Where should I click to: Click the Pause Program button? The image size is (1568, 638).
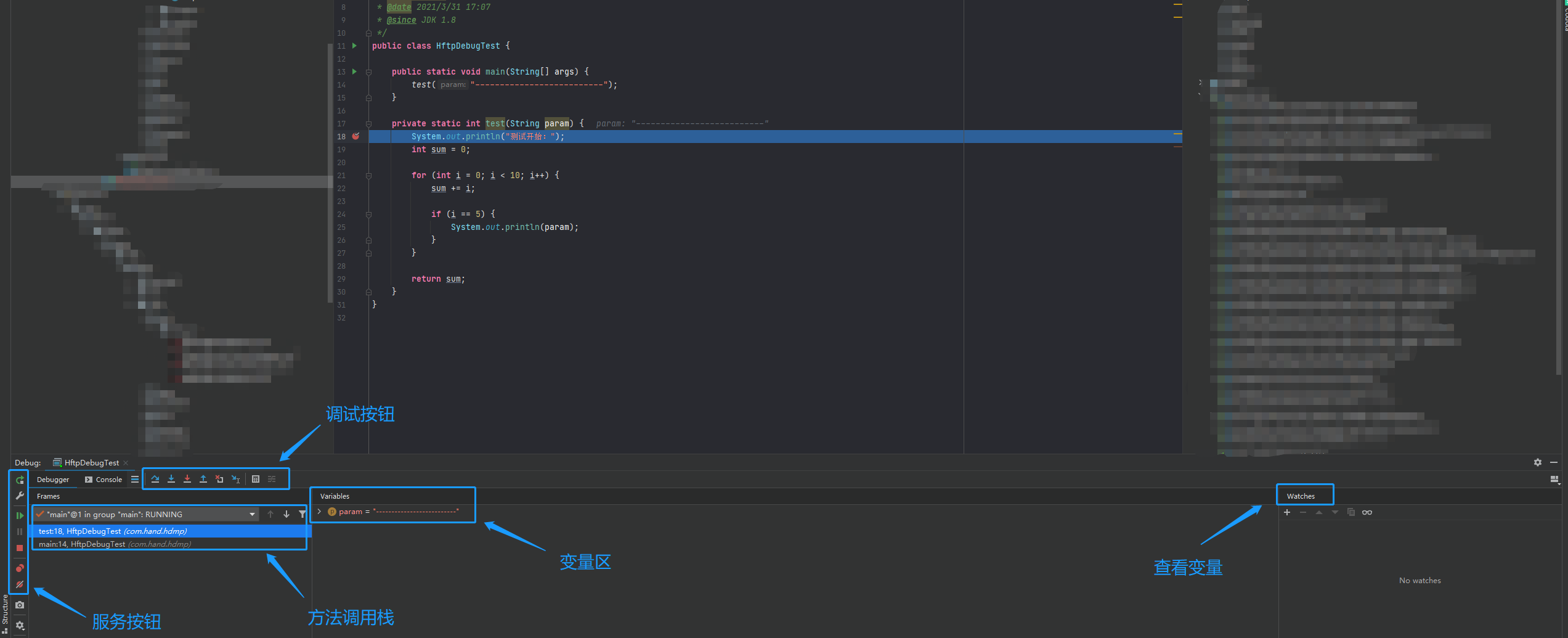[19, 531]
